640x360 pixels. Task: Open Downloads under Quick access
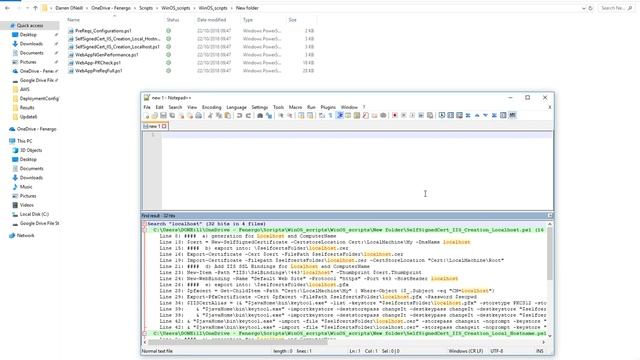[x=31, y=44]
